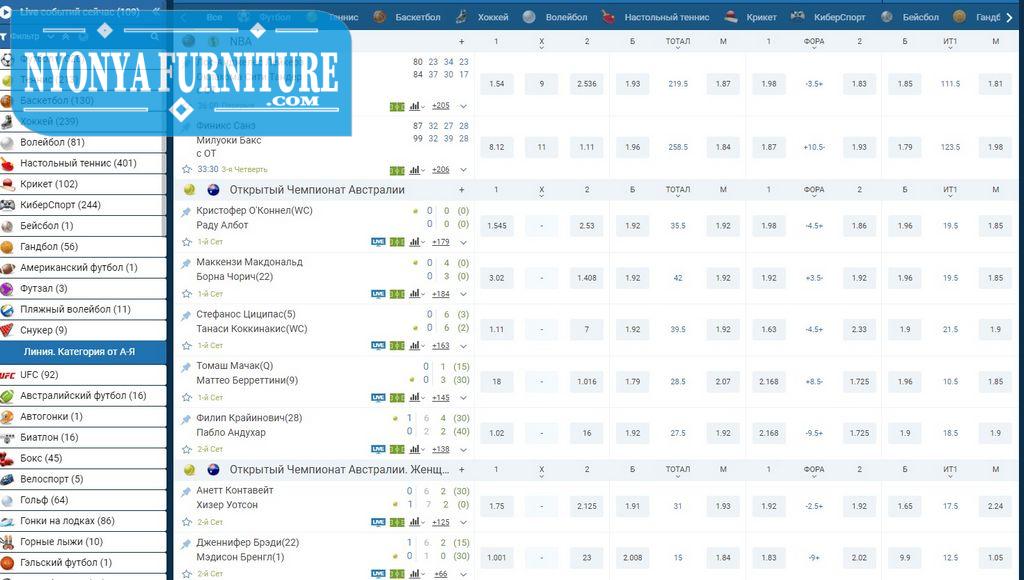Screen dimensions: 1024x580
Task: Select the cycling icon beside Велоспорт (5)
Action: (x=7, y=479)
